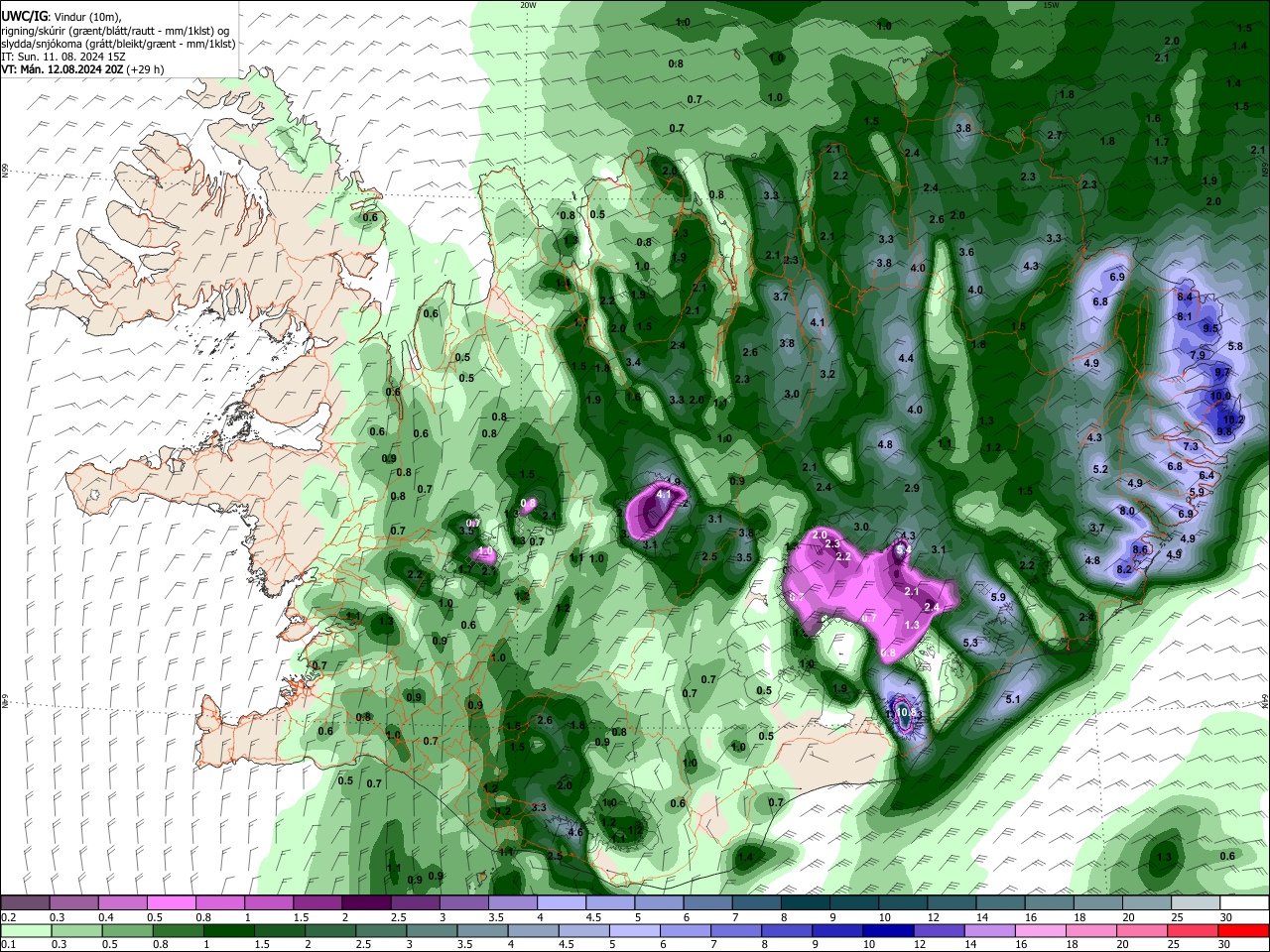1270x952 pixels.
Task: Click the '9.5' precipitation value on the map
Action: click(1210, 328)
